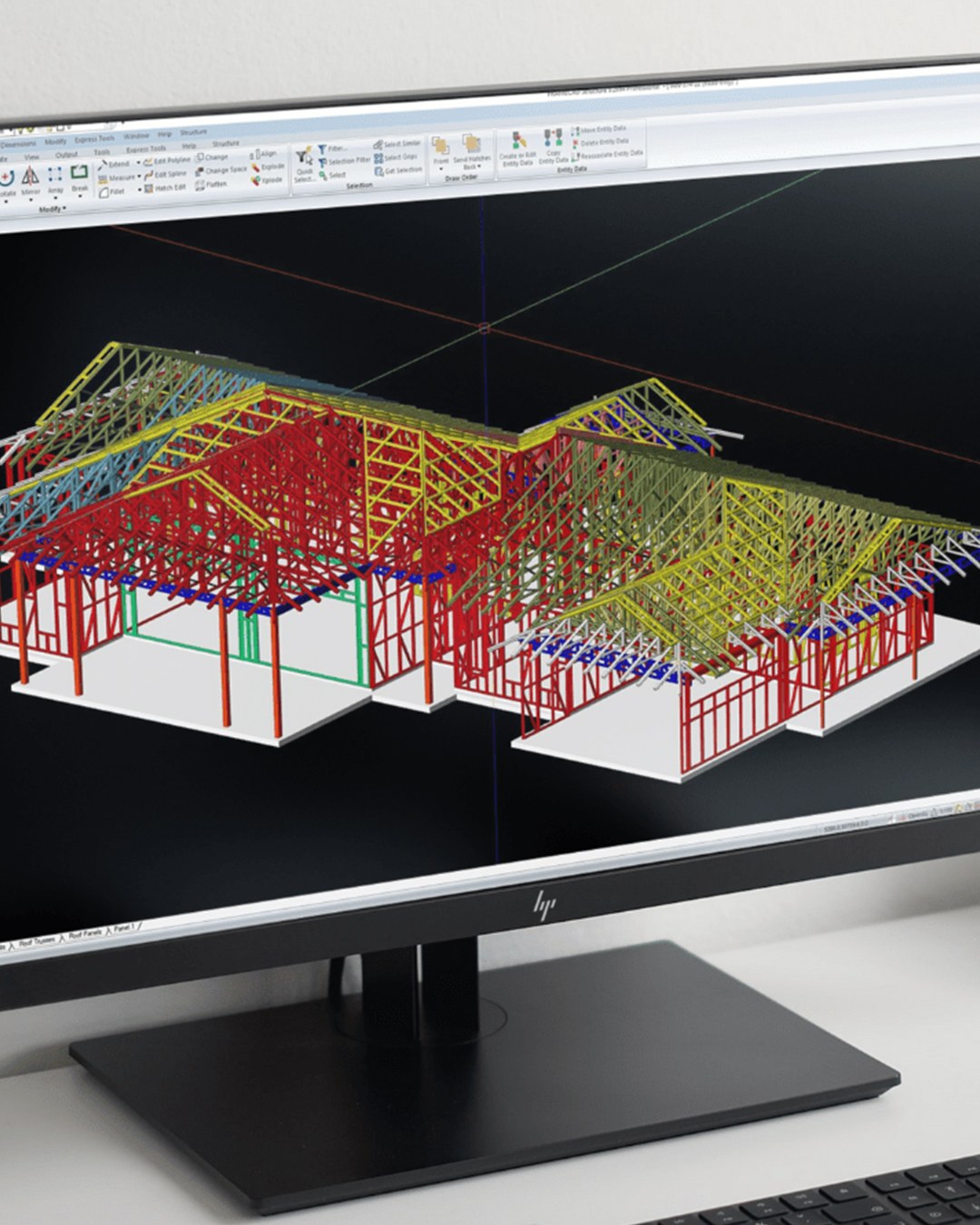
Task: Click Edit Spline
Action: coord(164,174)
